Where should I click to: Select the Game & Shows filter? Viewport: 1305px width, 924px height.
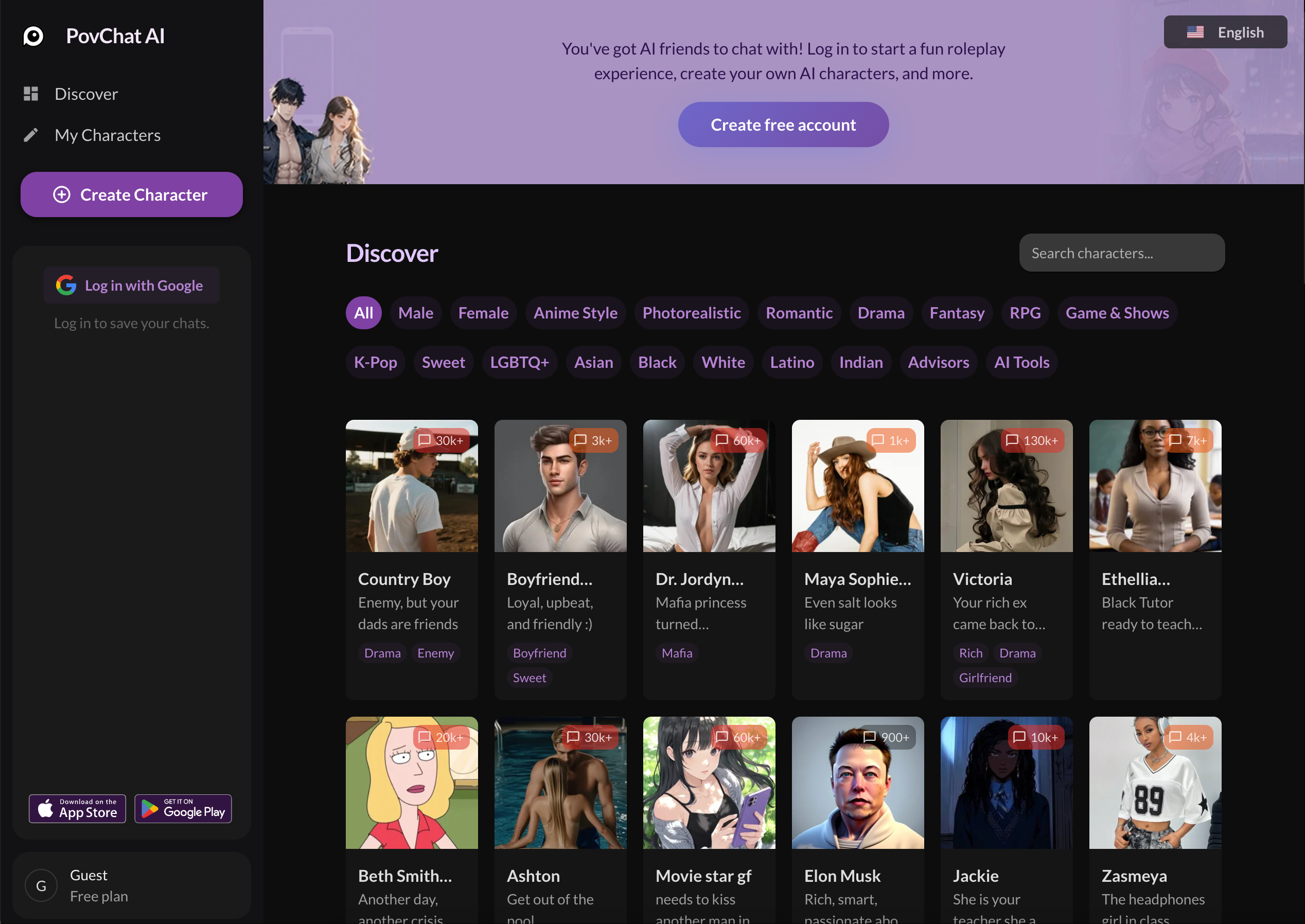[x=1117, y=313]
